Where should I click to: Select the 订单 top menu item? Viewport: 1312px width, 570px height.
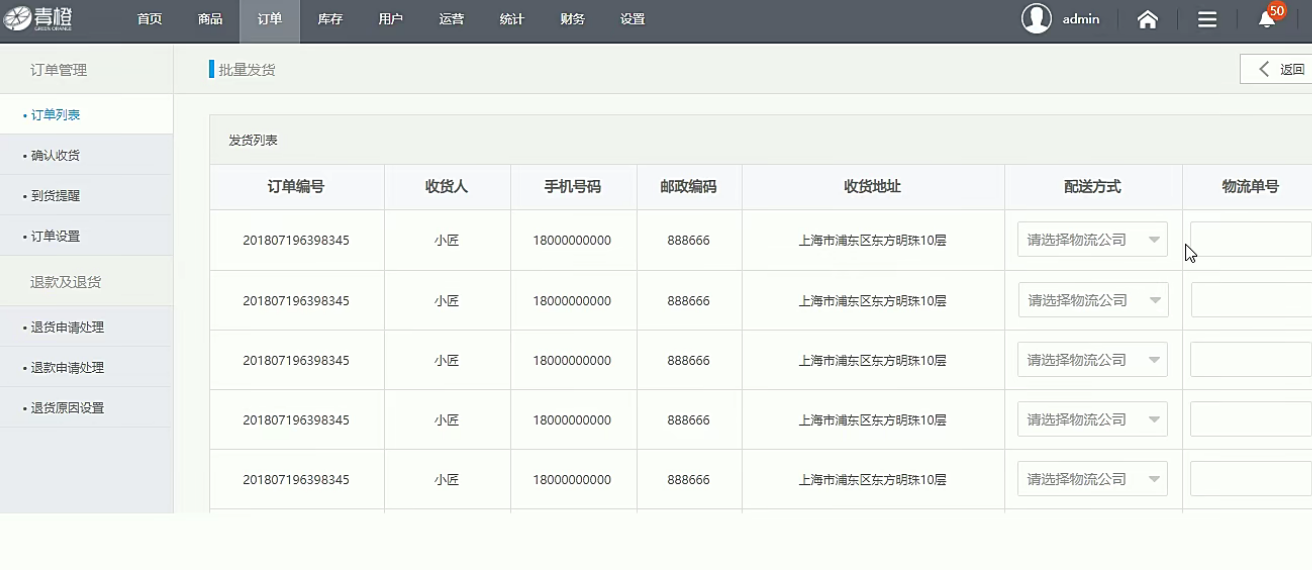270,20
